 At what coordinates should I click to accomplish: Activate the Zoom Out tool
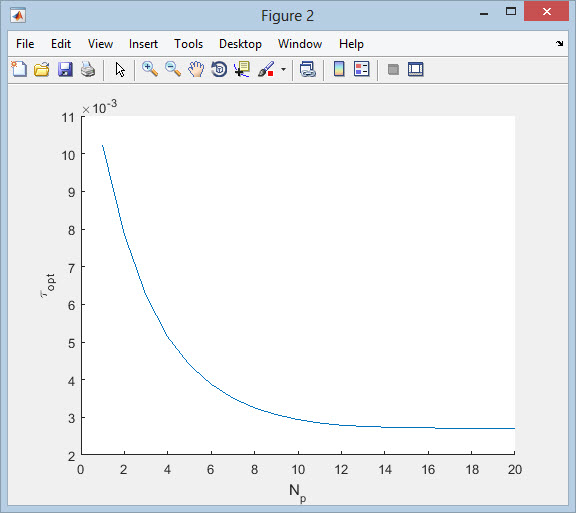click(x=173, y=69)
